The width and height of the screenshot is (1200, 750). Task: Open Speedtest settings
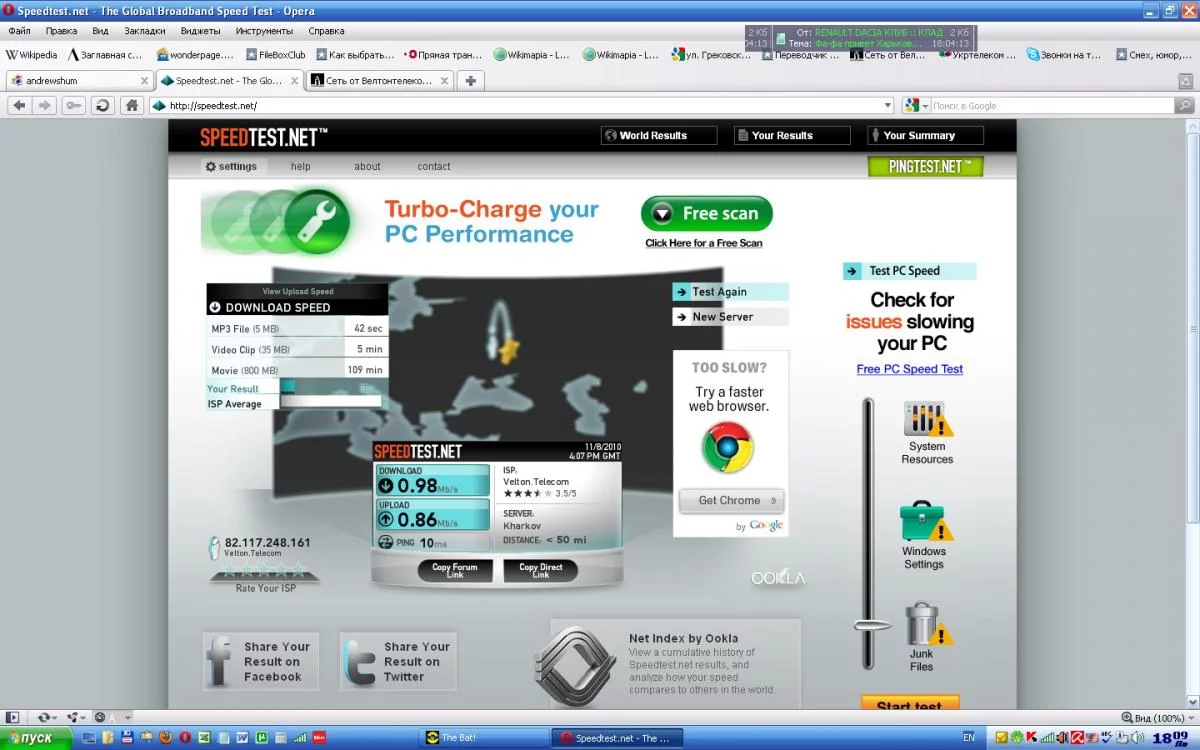click(231, 167)
